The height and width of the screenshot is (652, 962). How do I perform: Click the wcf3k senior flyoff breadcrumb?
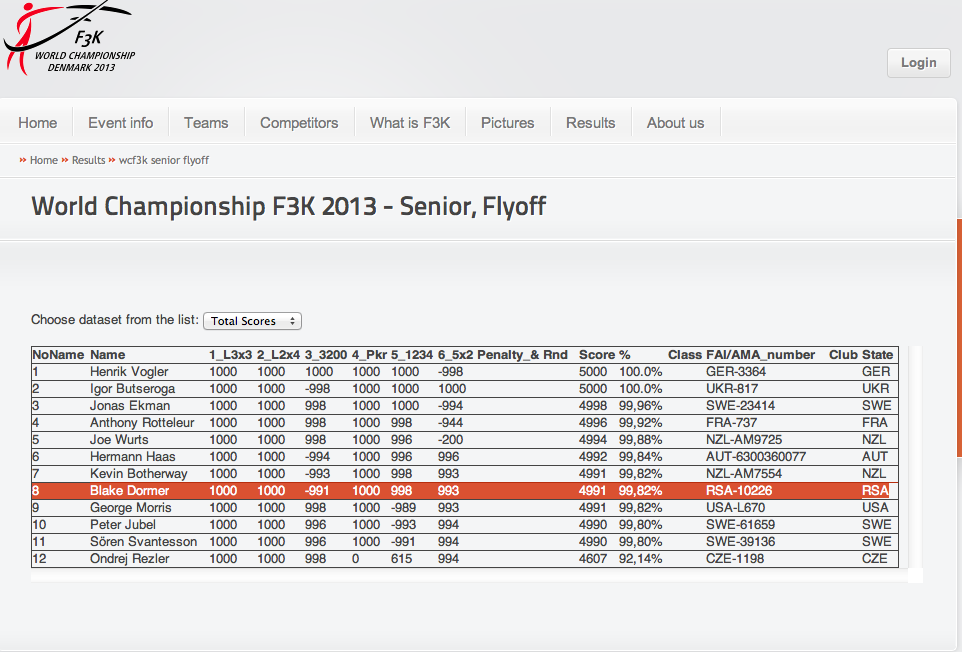coord(164,160)
